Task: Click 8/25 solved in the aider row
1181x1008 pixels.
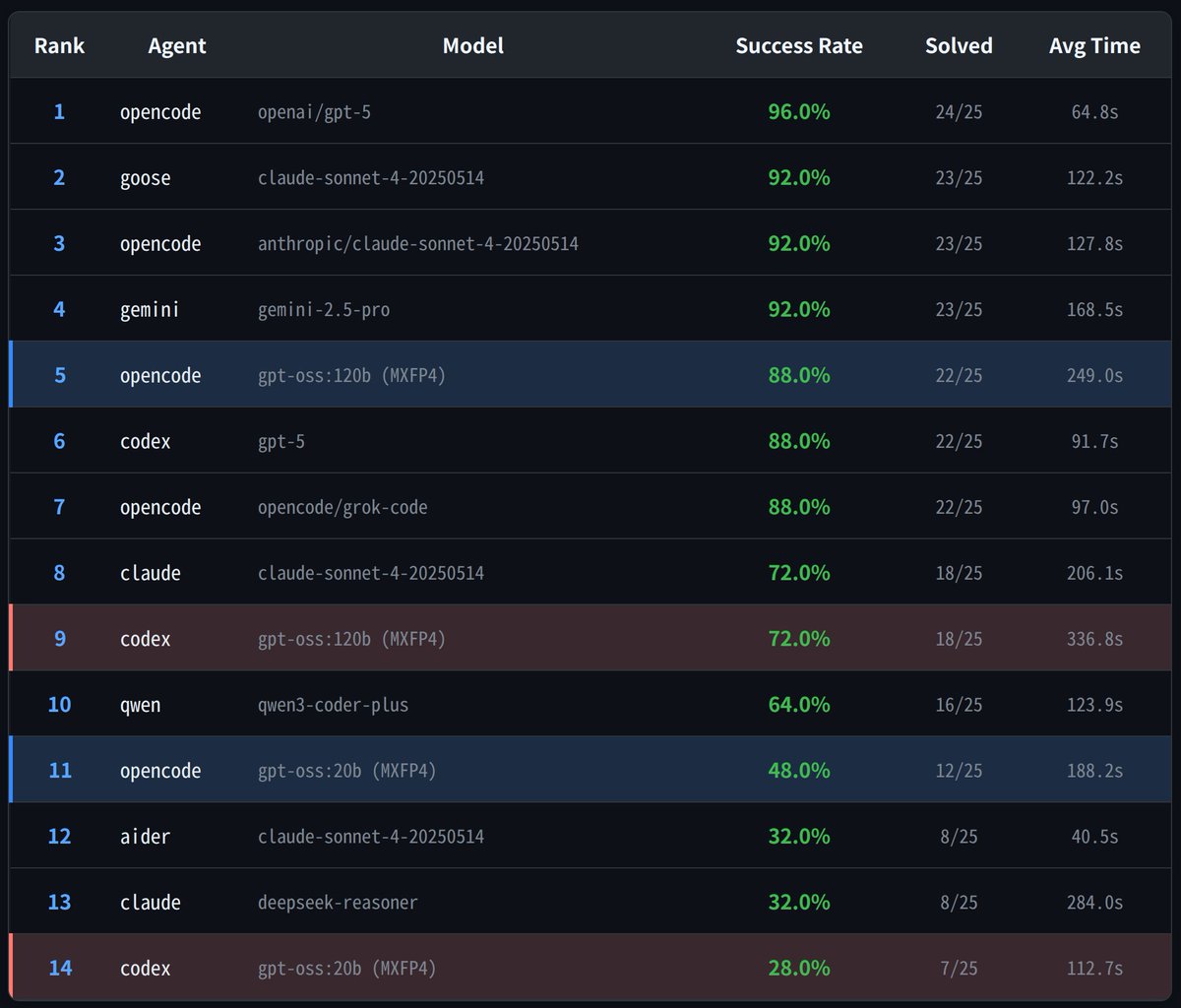Action: point(959,838)
